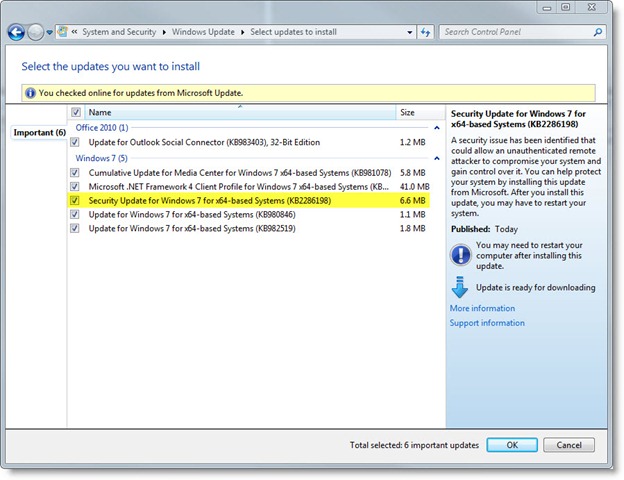
Task: Collapse the Office 2010 (1) group
Action: (x=437, y=128)
